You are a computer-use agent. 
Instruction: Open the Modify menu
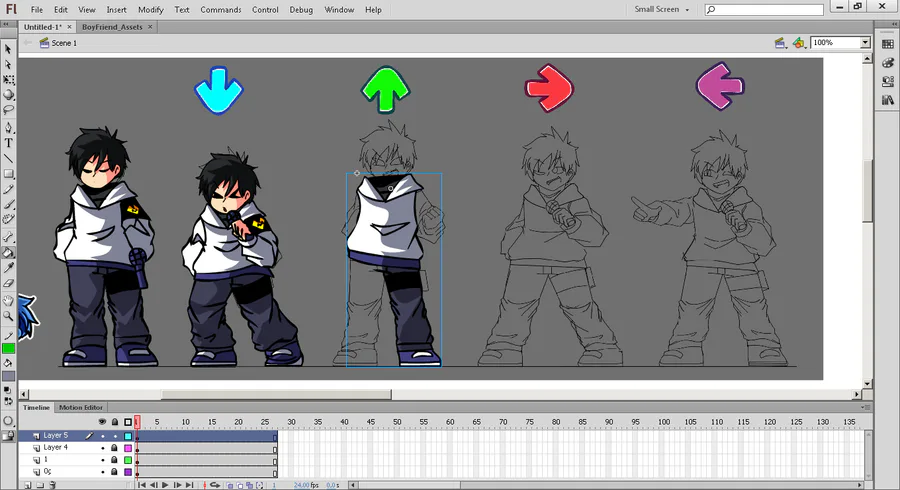click(150, 10)
